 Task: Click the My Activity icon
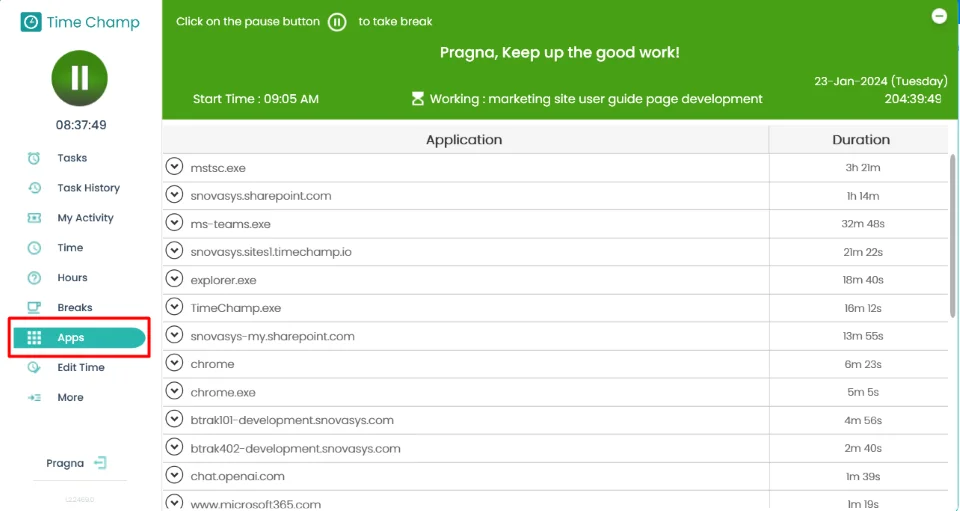(x=34, y=218)
